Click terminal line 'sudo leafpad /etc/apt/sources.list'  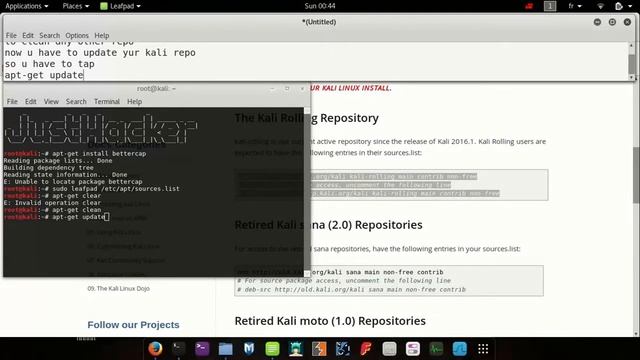coord(91,189)
